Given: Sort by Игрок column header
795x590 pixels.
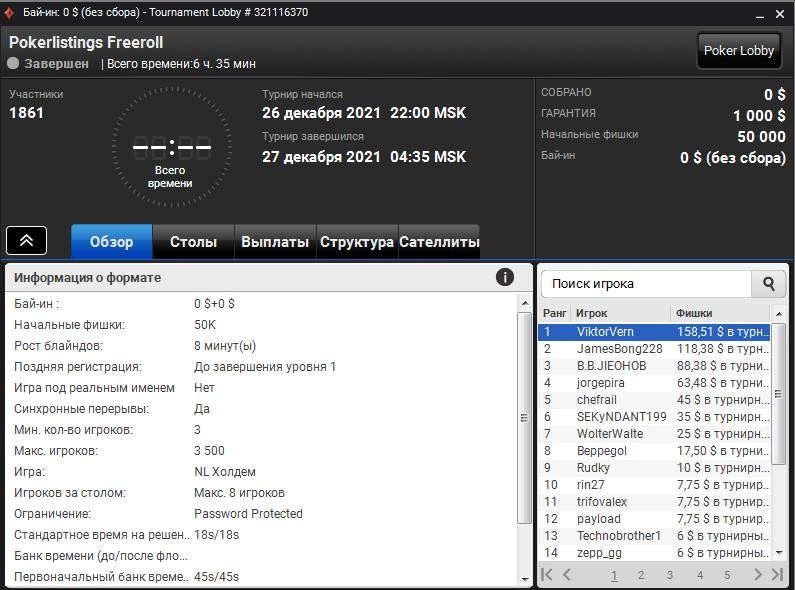Looking at the screenshot, I should pyautogui.click(x=621, y=313).
